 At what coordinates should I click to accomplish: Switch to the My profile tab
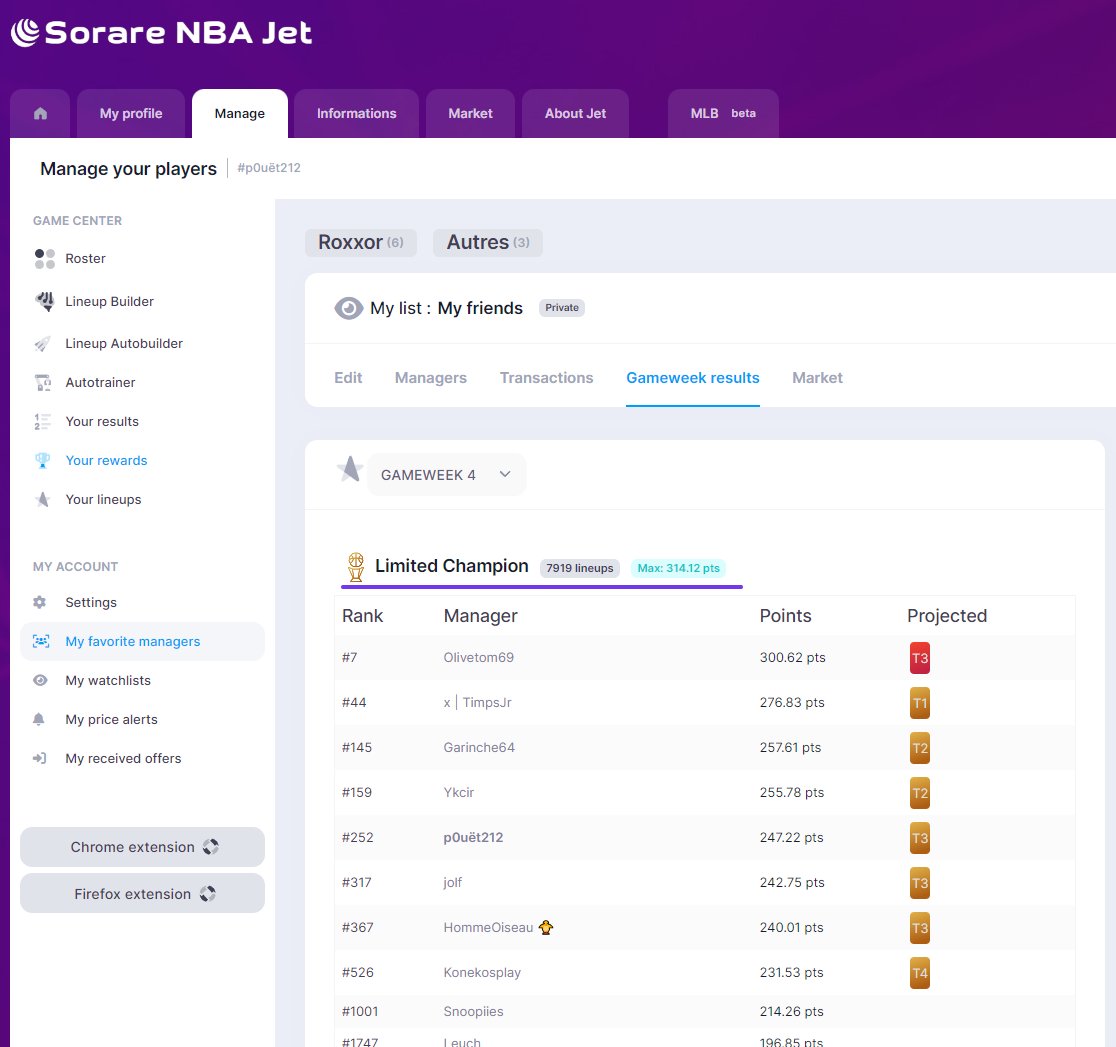131,113
